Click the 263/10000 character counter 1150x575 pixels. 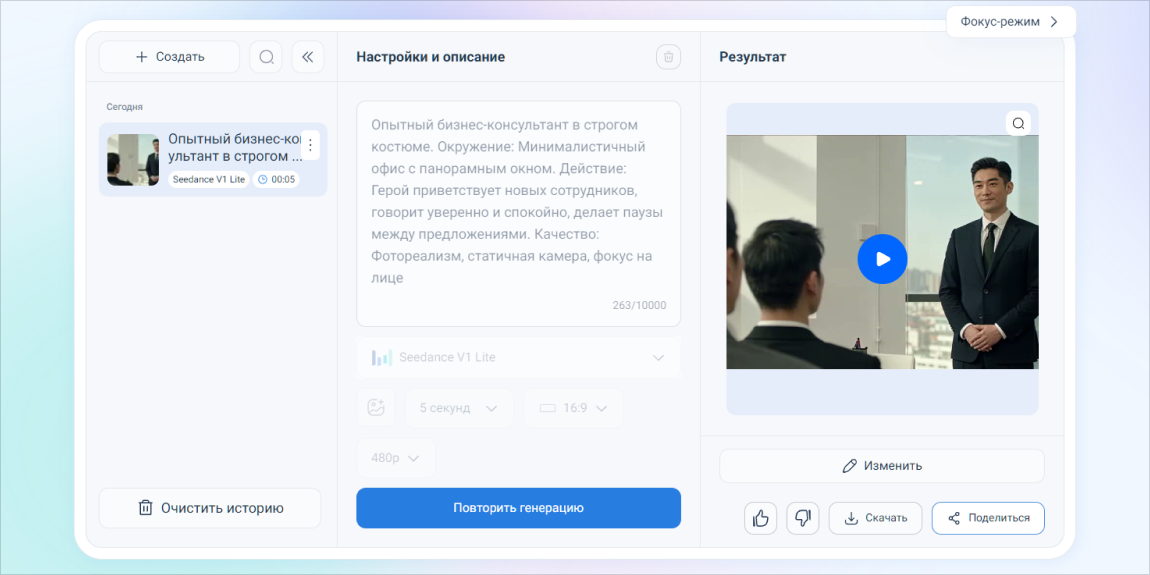[x=640, y=305]
